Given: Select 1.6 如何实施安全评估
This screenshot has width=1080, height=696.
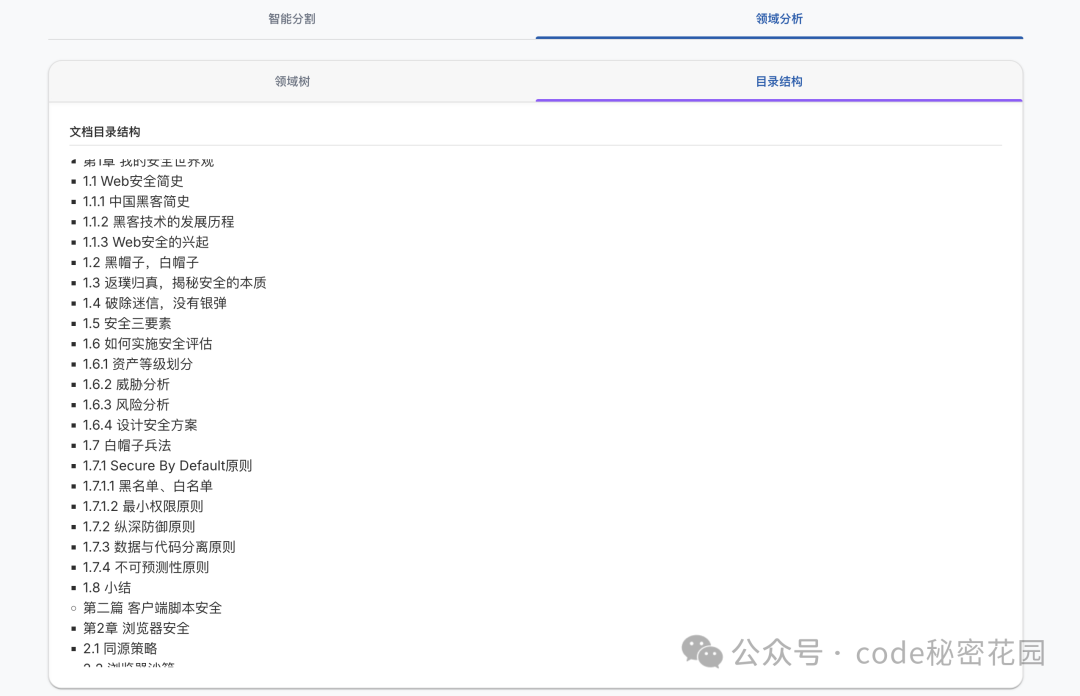Looking at the screenshot, I should coord(147,344).
